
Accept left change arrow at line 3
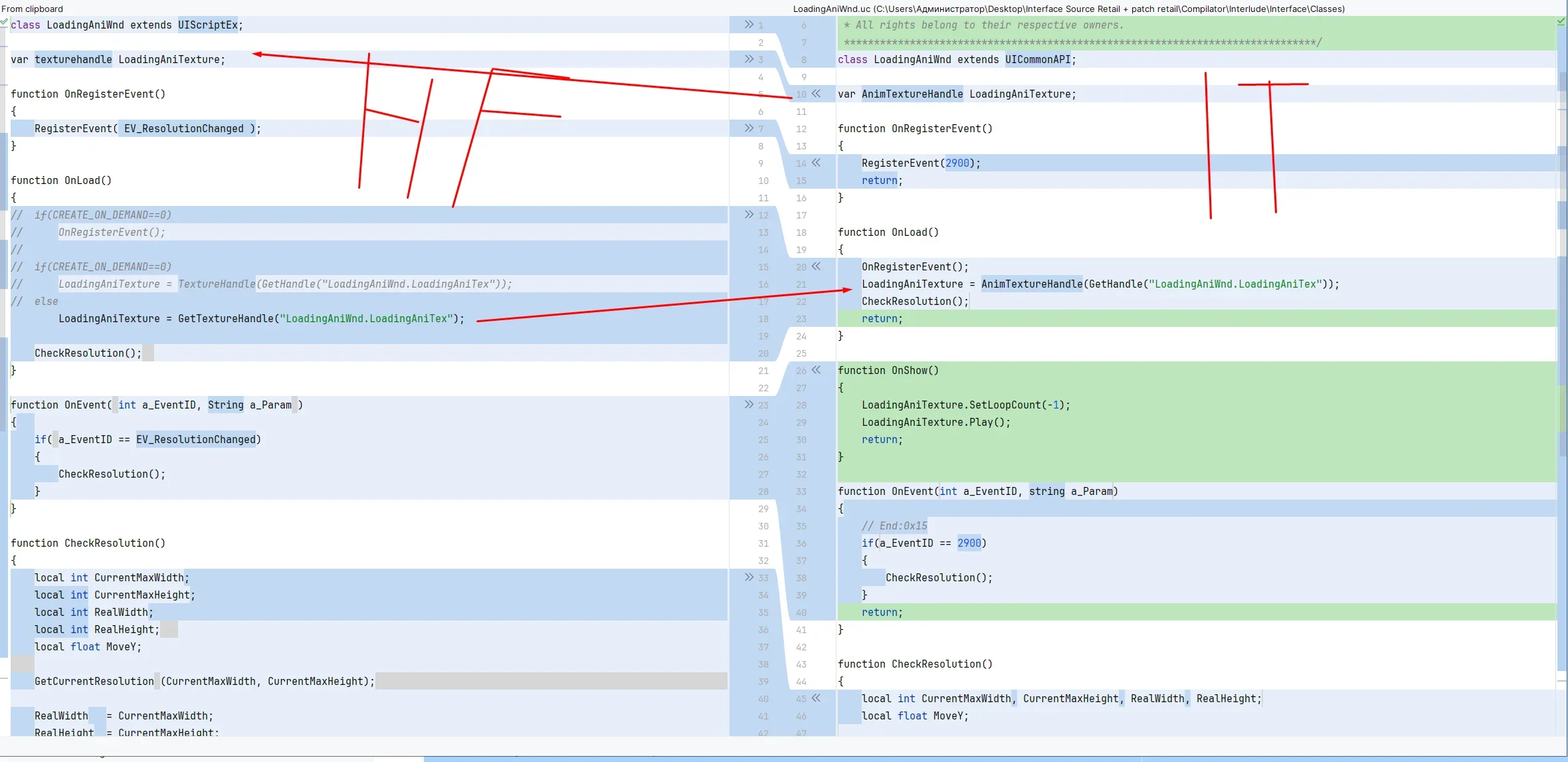coord(749,59)
